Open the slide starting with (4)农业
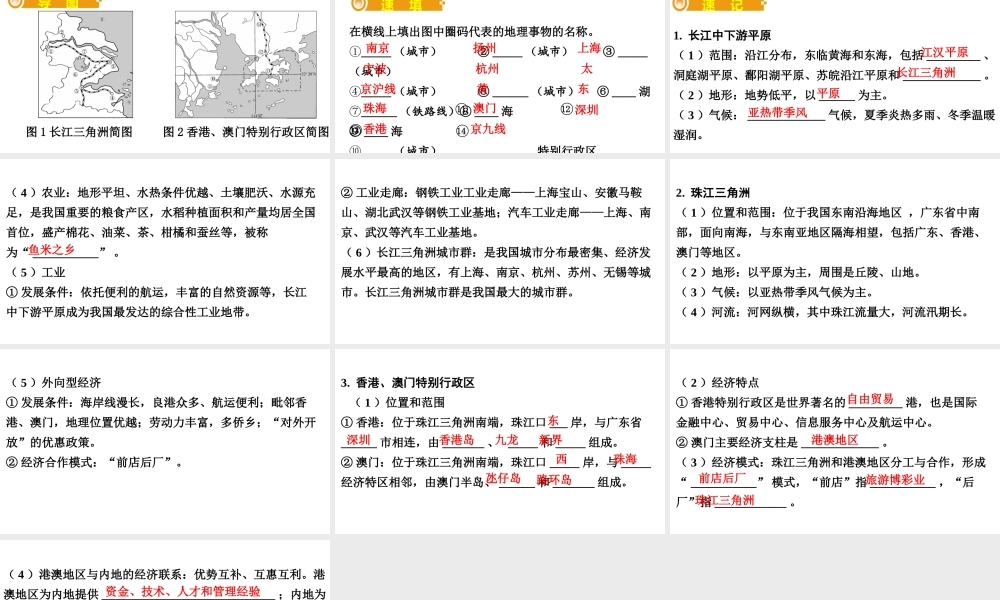 coord(165,251)
